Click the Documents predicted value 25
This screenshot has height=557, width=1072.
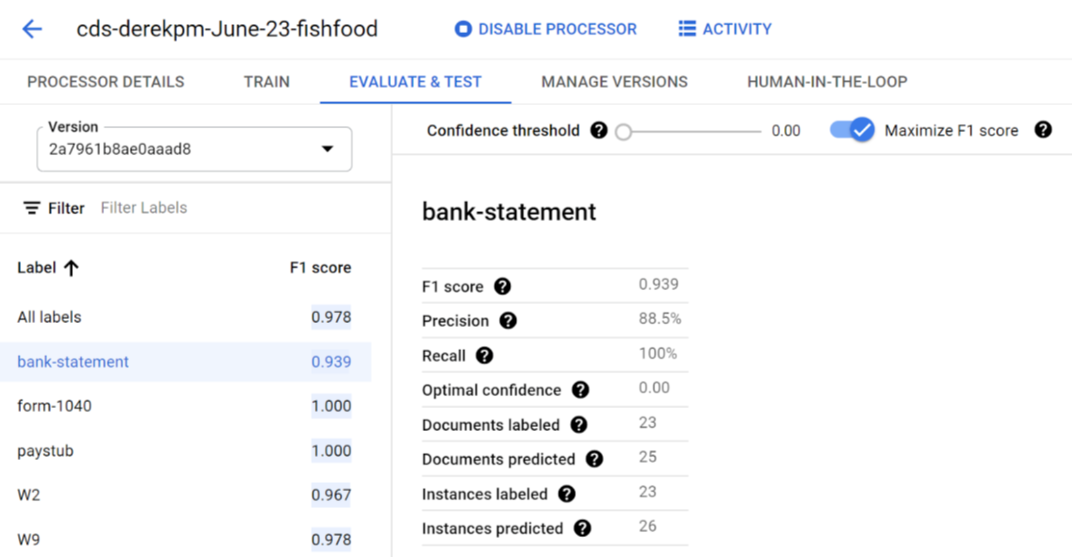tap(647, 457)
